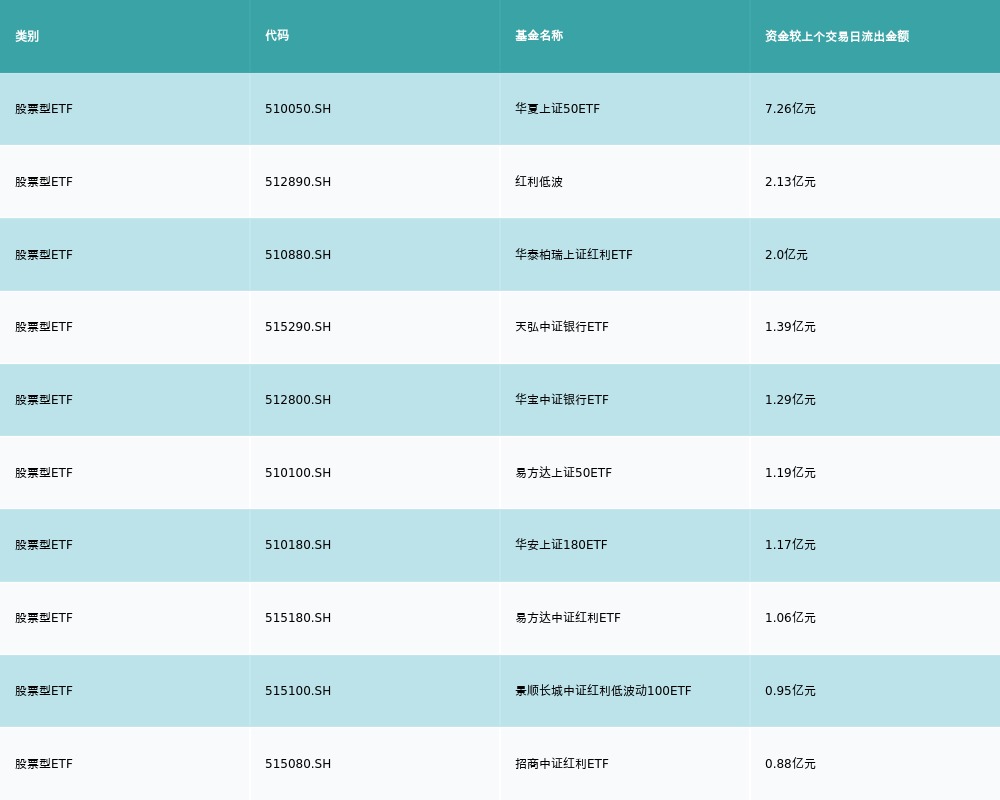Select code 515290.SH
The image size is (1000, 800).
tap(298, 327)
